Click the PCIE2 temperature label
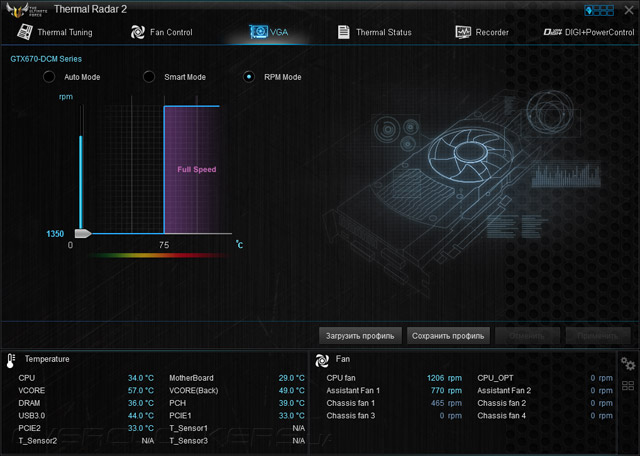 [x=29, y=428]
